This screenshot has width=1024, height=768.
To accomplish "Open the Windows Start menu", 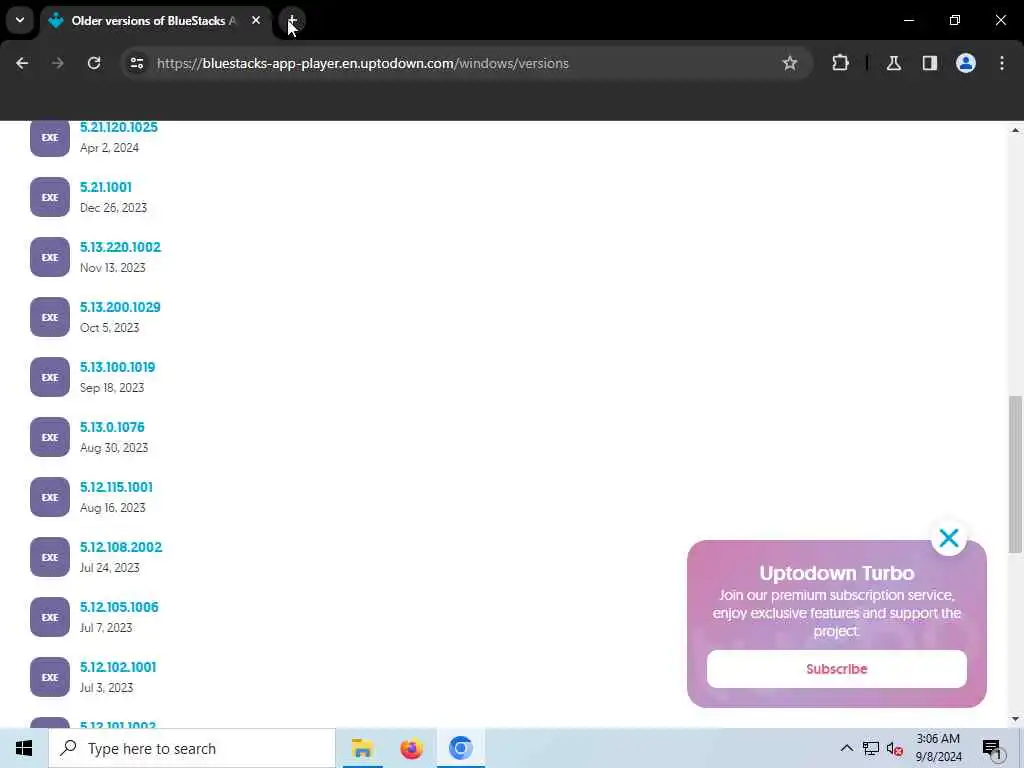I will [x=24, y=748].
